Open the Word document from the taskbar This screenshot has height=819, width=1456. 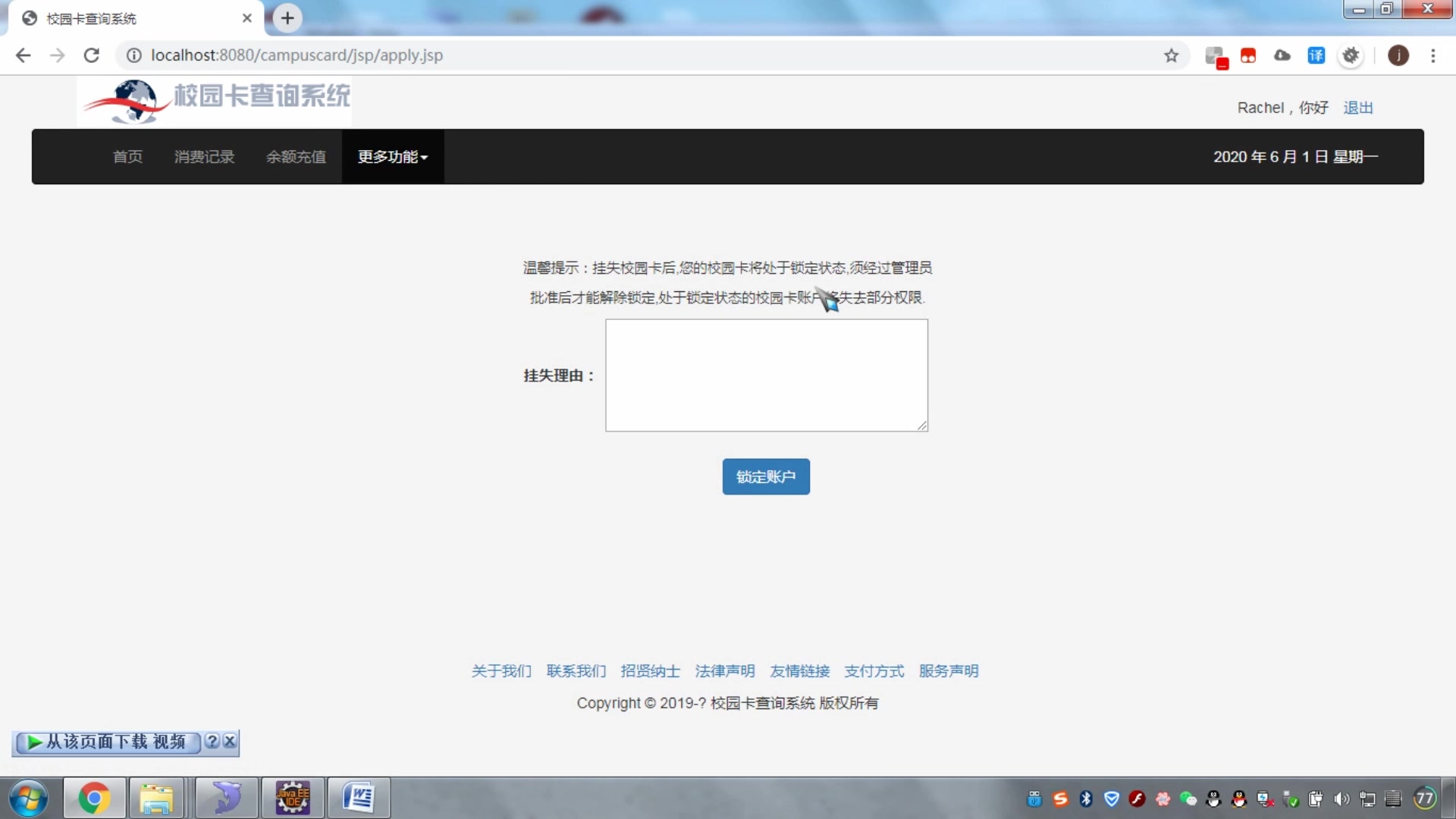359,798
